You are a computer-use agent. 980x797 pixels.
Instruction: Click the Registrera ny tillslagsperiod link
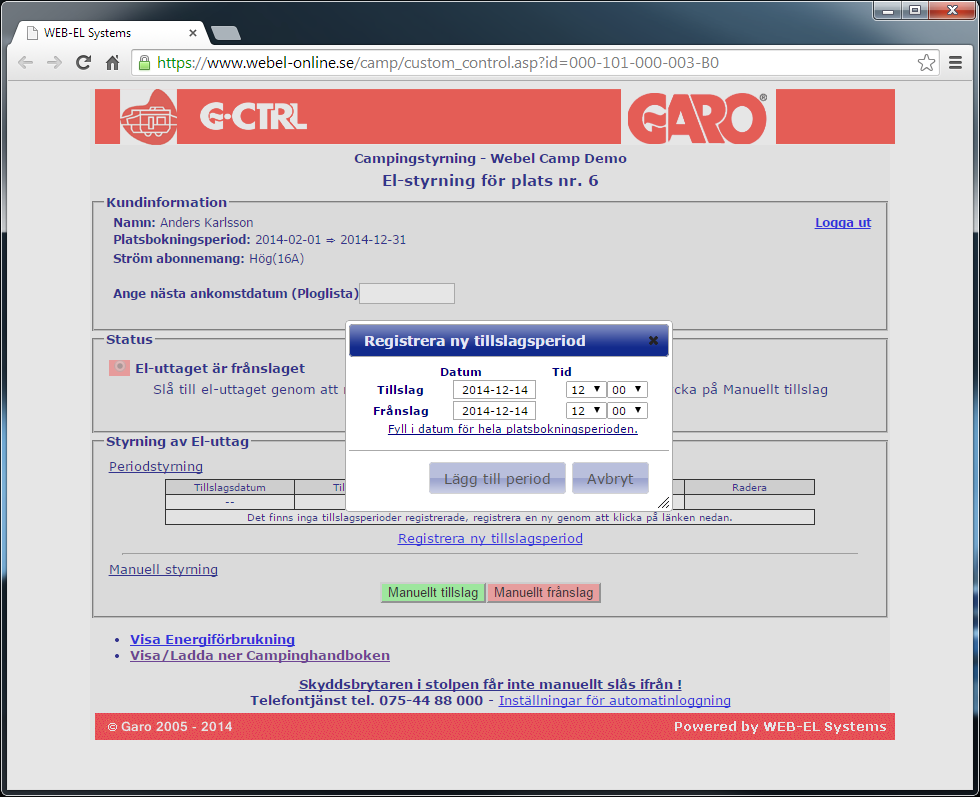(490, 538)
